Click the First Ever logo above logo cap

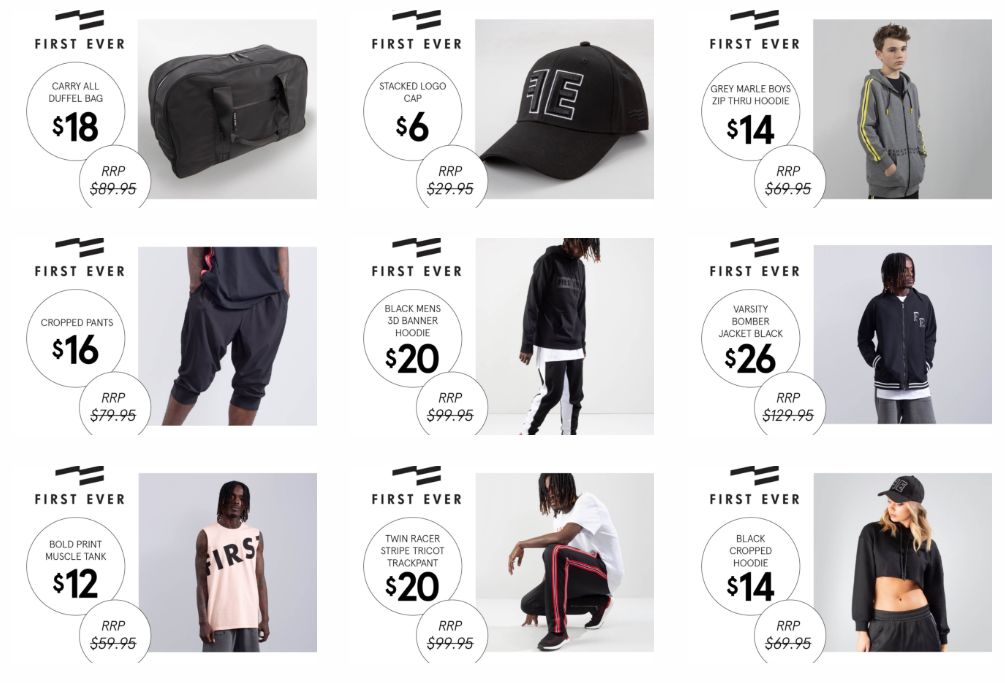417,30
